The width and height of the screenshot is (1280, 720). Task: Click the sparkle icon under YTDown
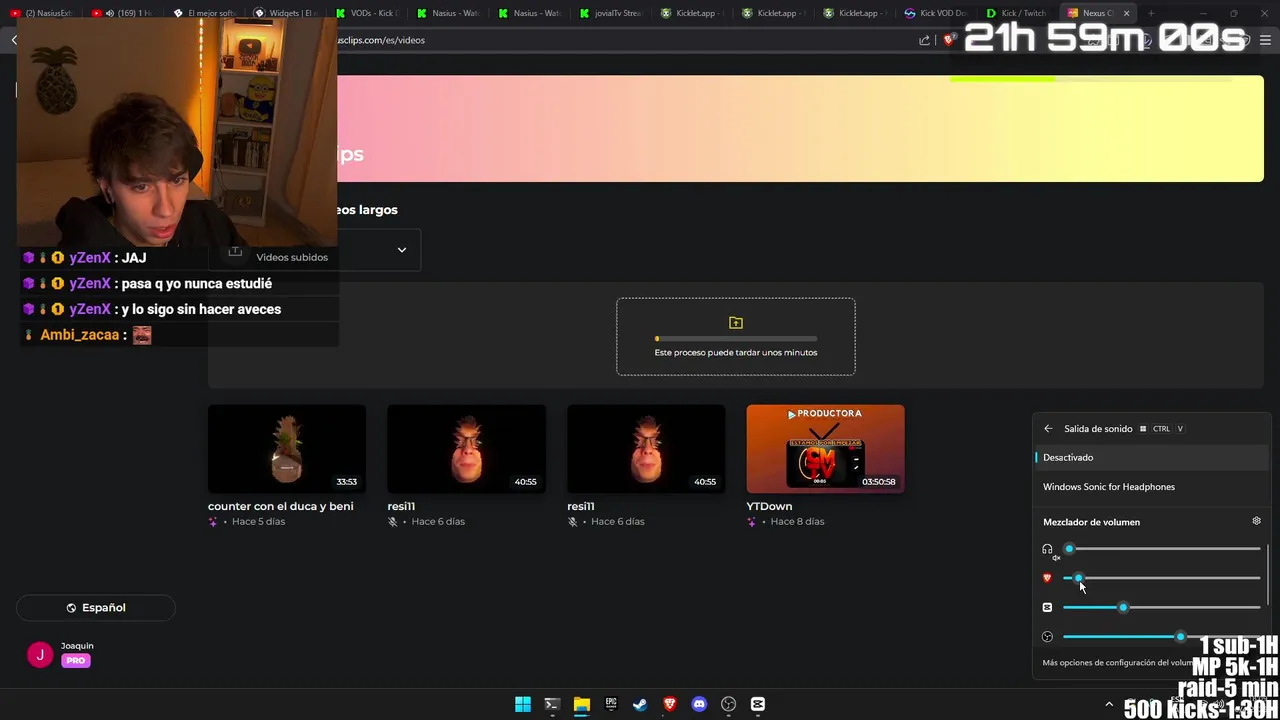click(752, 522)
